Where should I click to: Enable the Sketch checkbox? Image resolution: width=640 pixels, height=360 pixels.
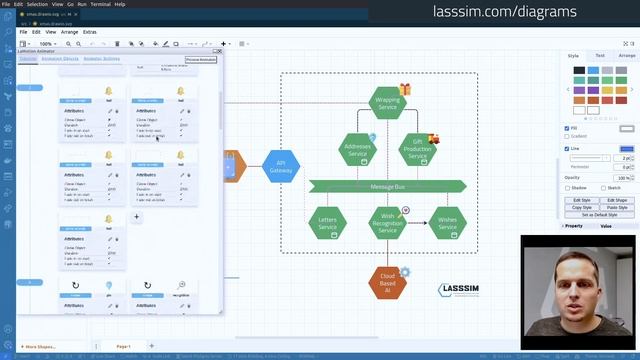pos(603,188)
